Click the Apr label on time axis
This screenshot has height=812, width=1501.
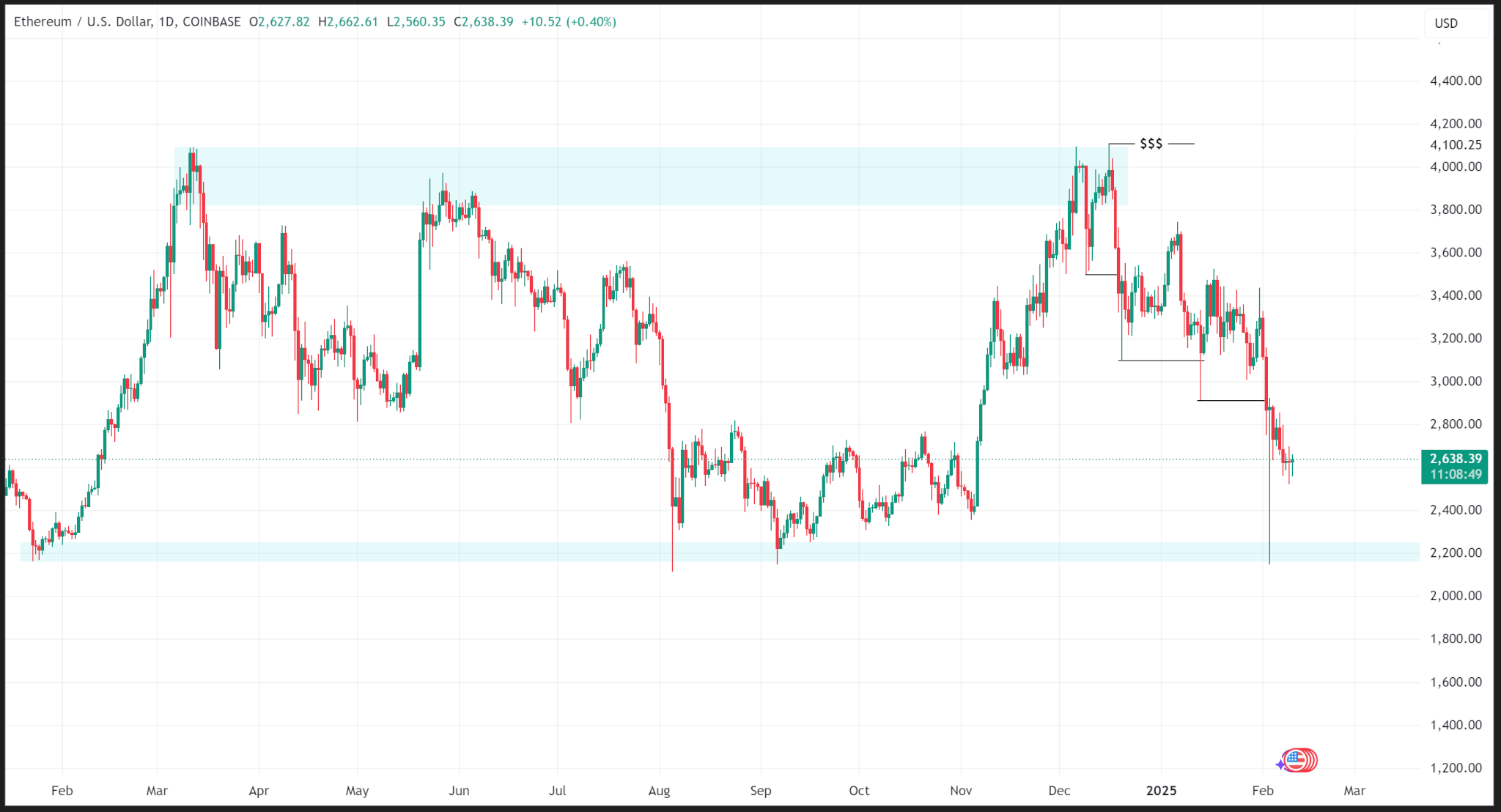259,791
